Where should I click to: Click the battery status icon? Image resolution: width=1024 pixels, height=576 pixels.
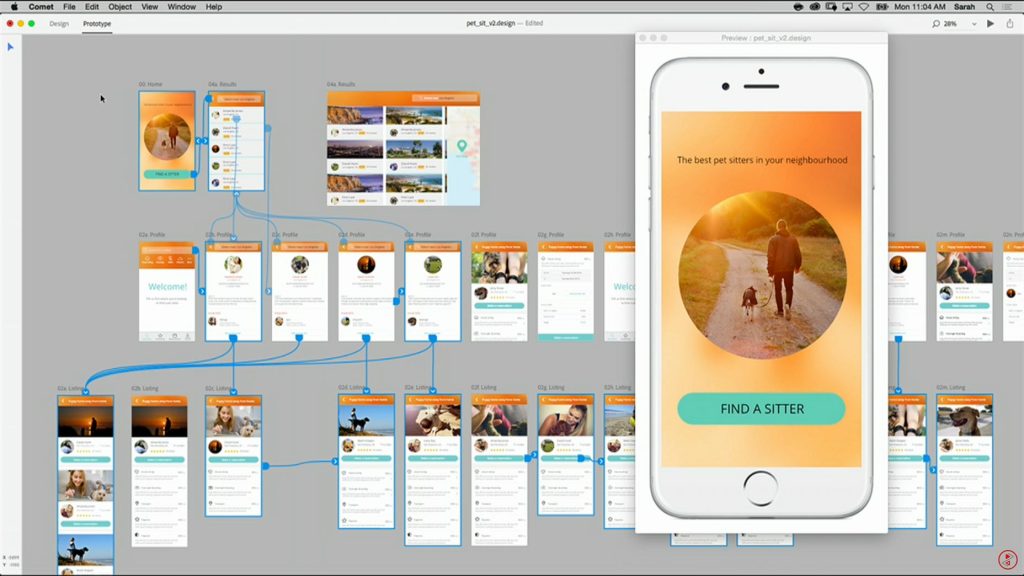coord(882,7)
